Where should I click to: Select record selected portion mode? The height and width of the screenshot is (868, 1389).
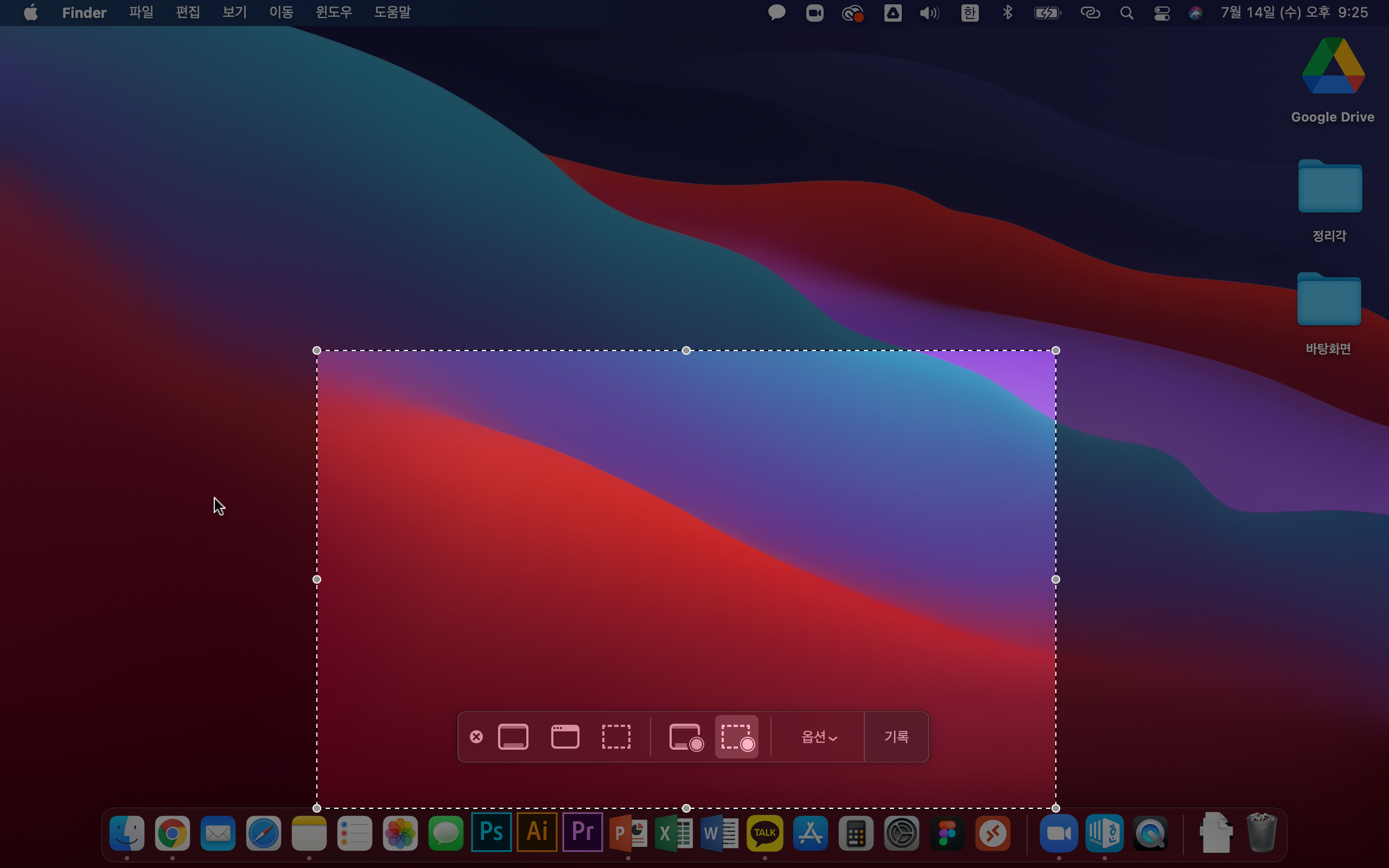(x=736, y=737)
